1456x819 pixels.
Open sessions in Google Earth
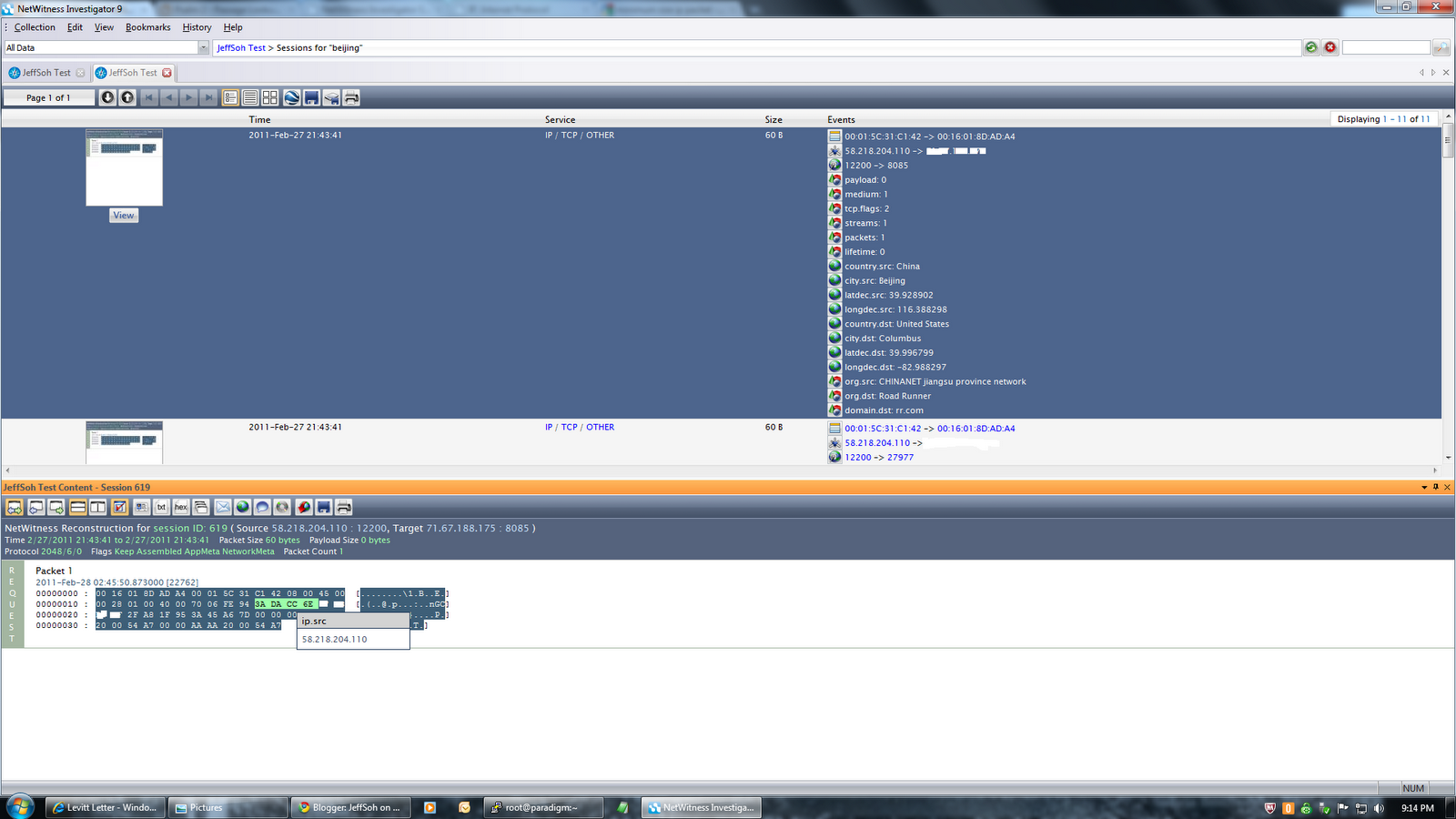point(292,97)
